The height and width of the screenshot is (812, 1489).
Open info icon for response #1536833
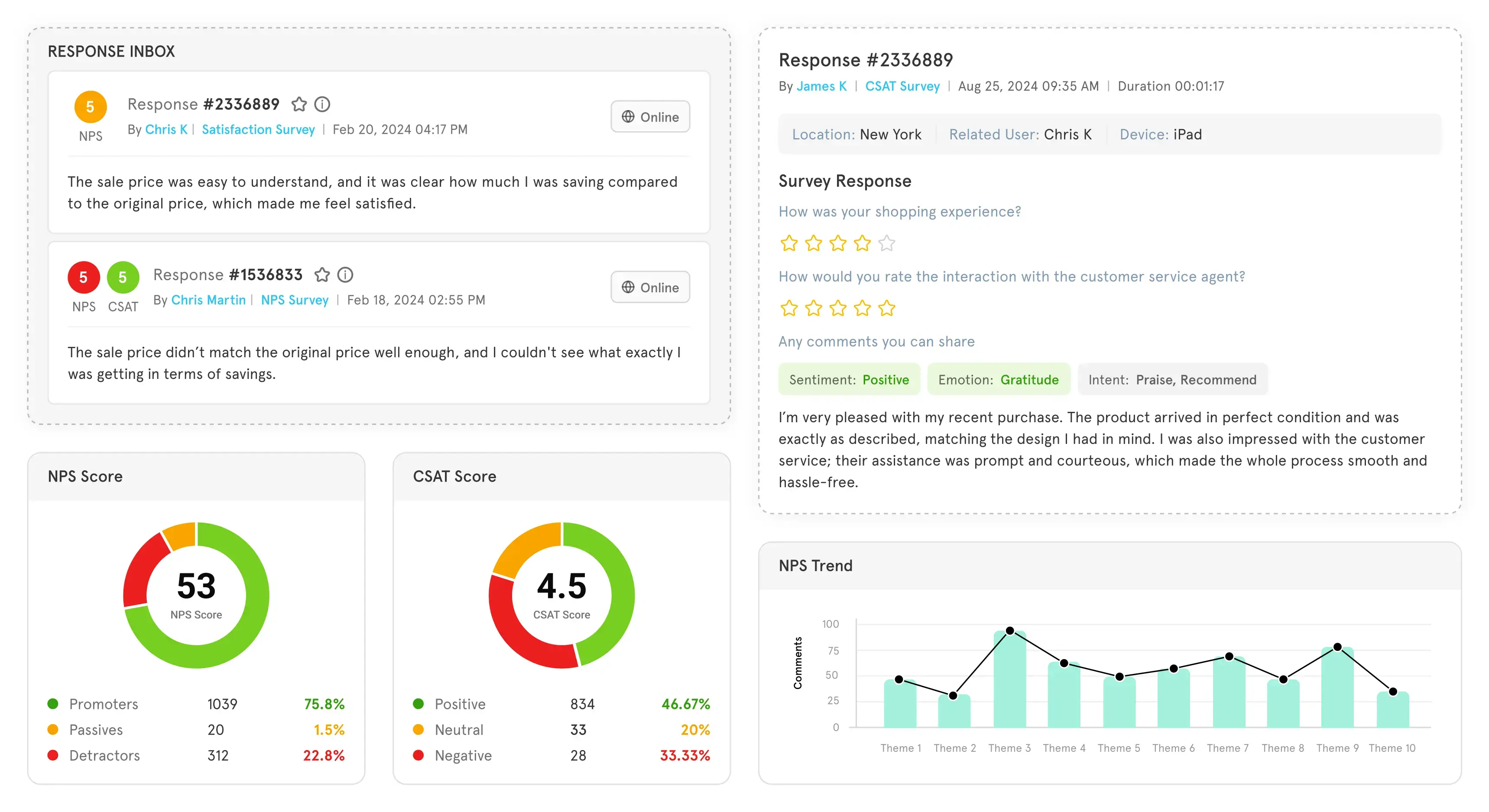point(345,275)
